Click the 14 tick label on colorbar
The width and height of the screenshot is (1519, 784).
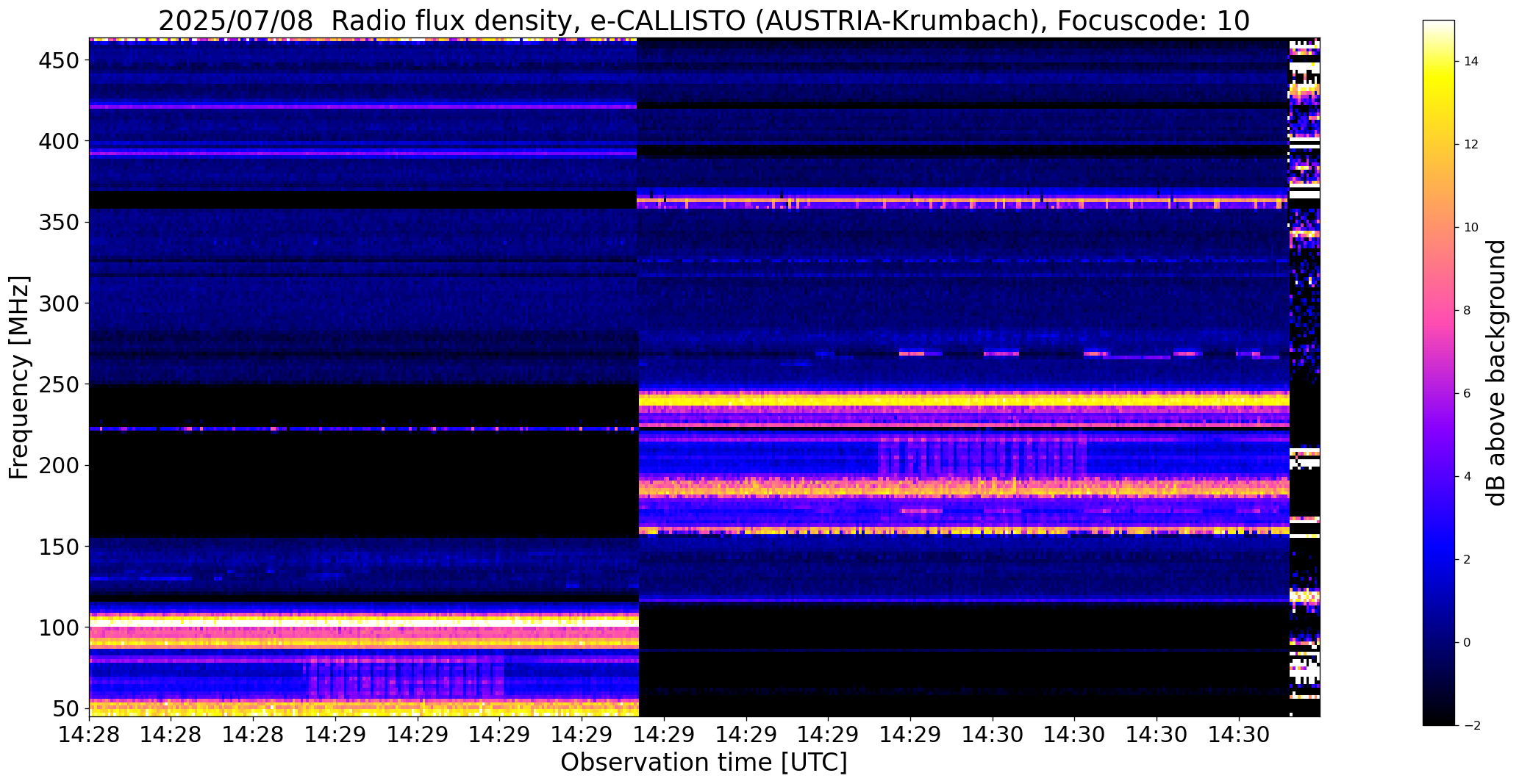[x=1471, y=62]
